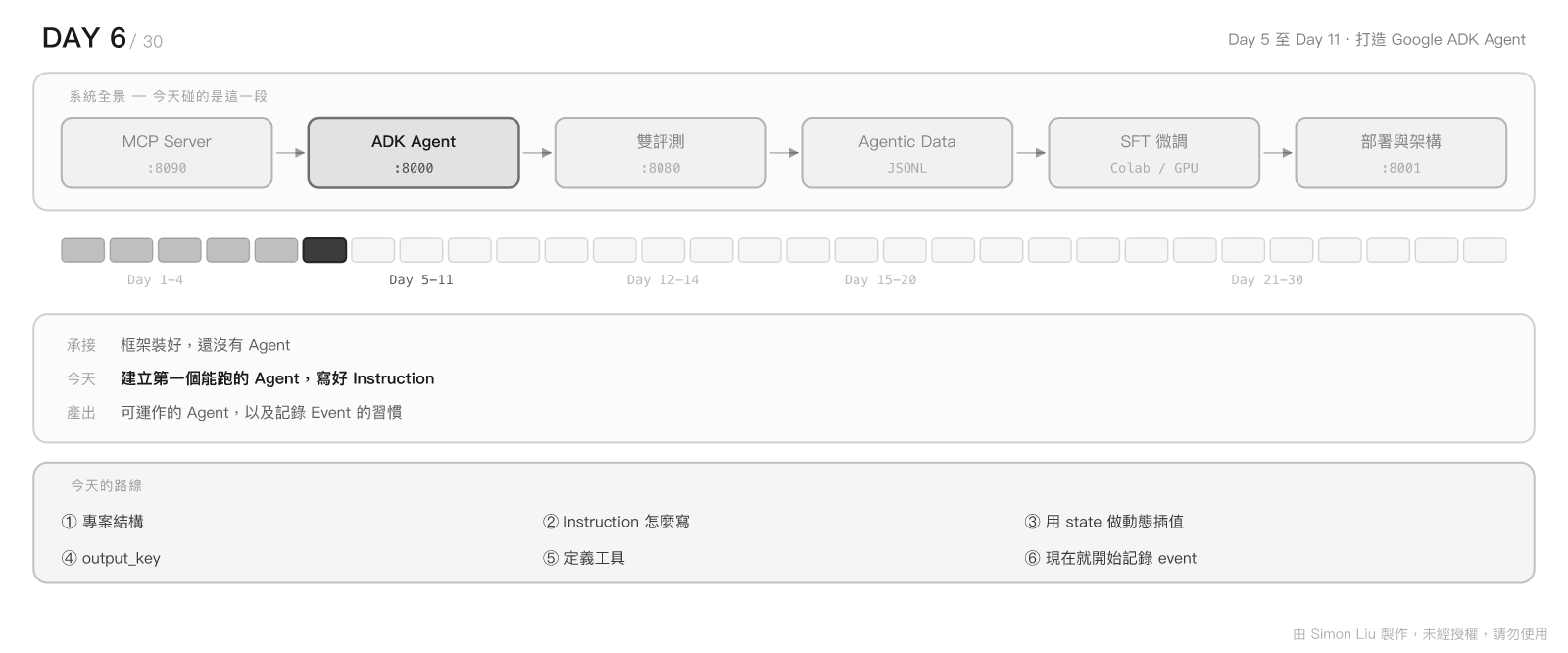The width and height of the screenshot is (1568, 653).
Task: Click arrow between ADK Agent and 雙評測
Action: tap(537, 153)
